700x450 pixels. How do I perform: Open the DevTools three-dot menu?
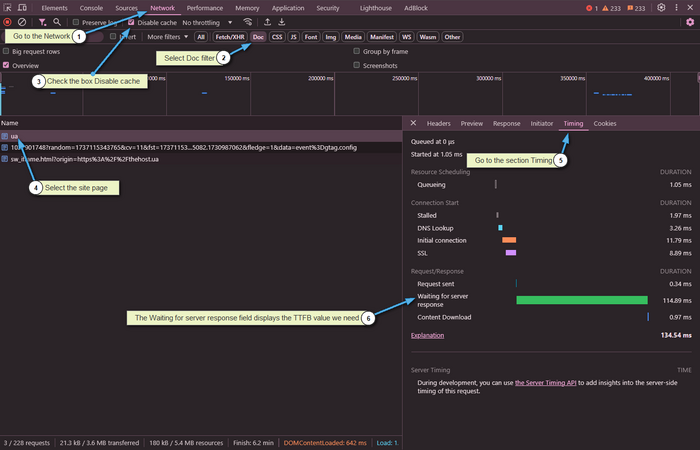click(x=676, y=8)
